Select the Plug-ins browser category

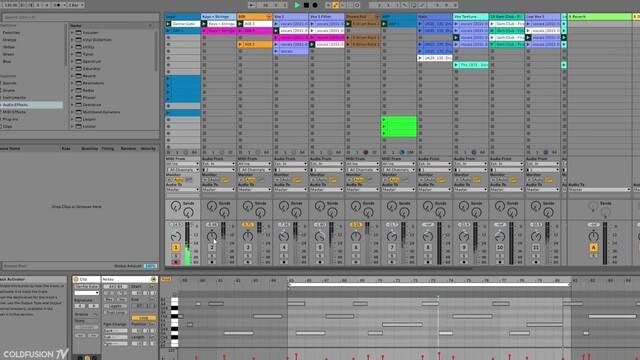11,119
